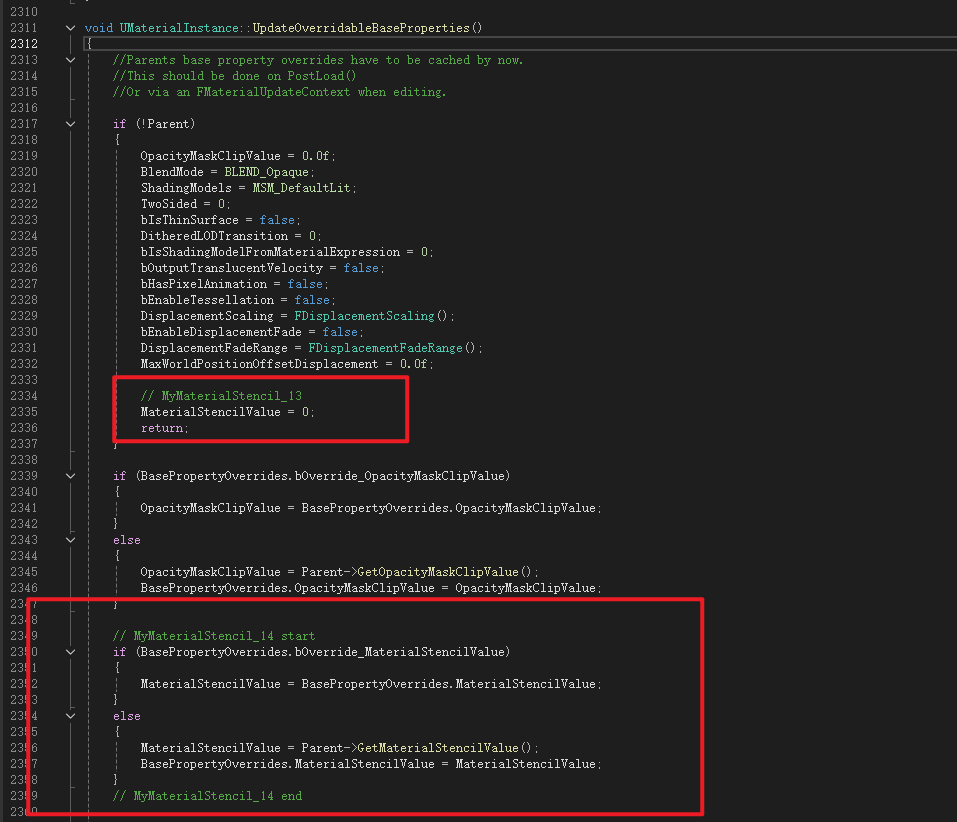957x822 pixels.
Task: Click line number 2317 in the gutter
Action: (x=24, y=124)
